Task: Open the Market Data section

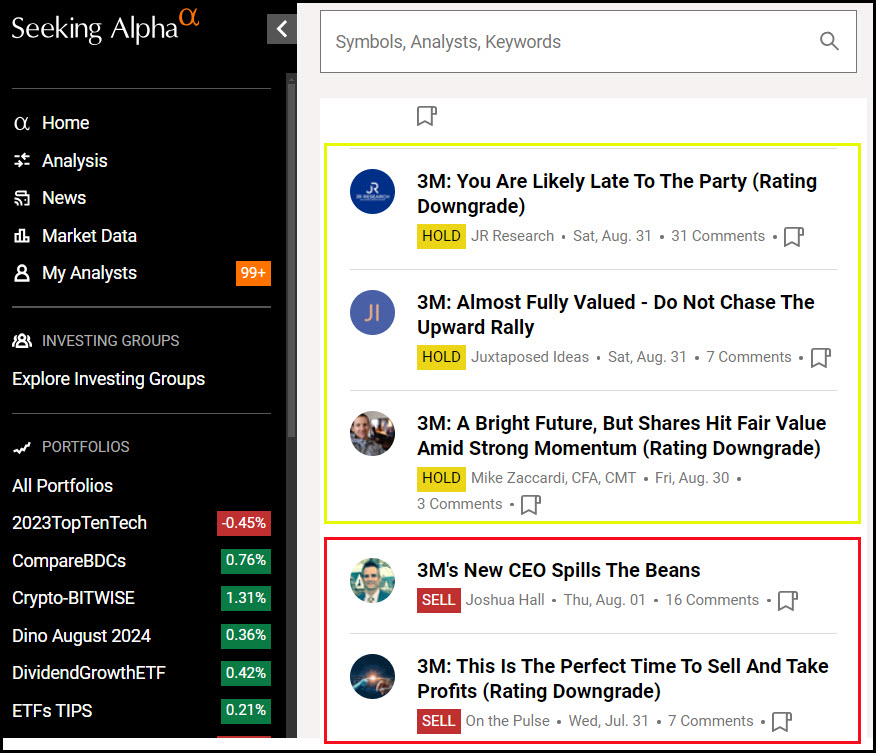Action: point(89,236)
